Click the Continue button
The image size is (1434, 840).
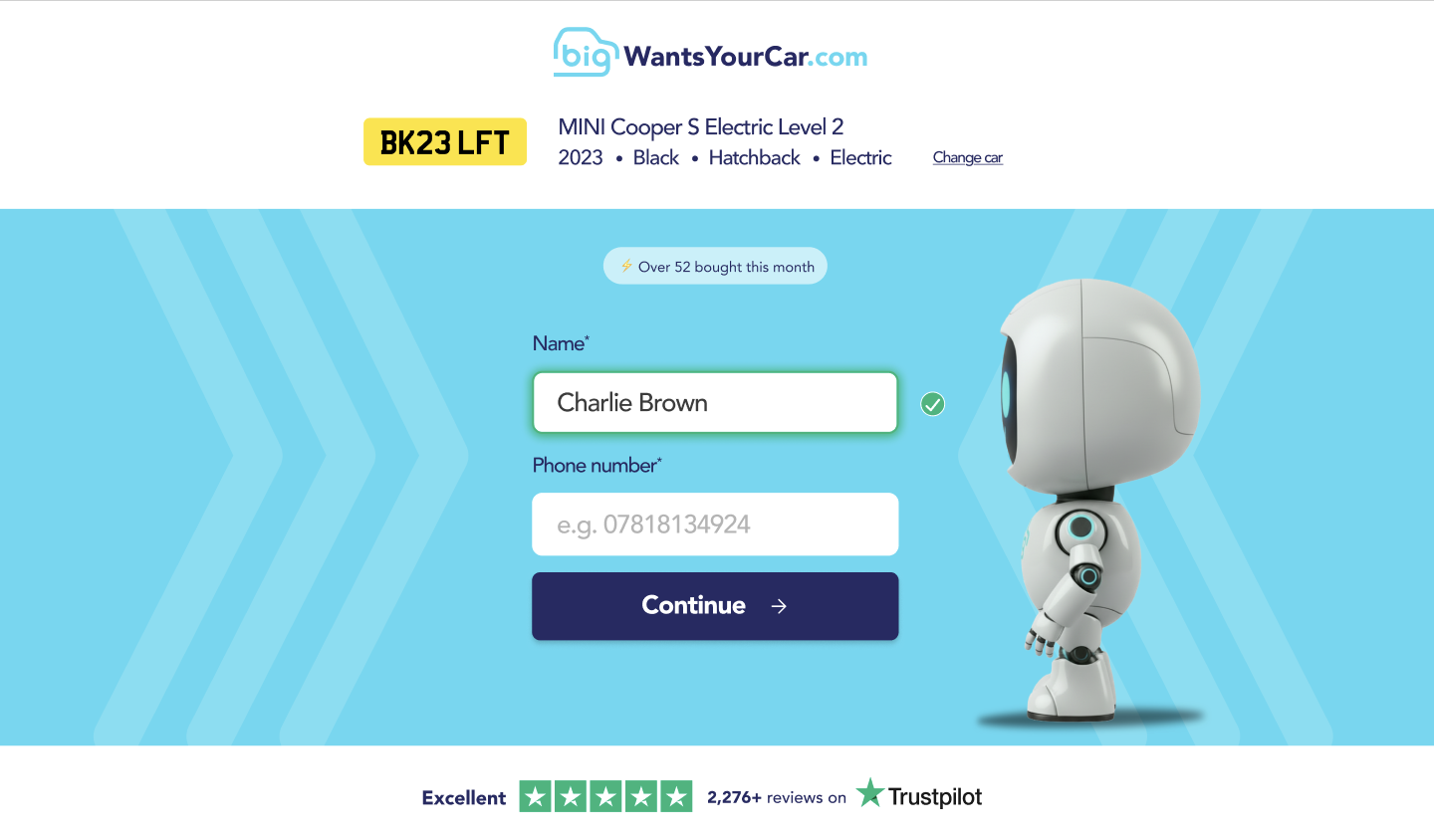click(x=715, y=606)
